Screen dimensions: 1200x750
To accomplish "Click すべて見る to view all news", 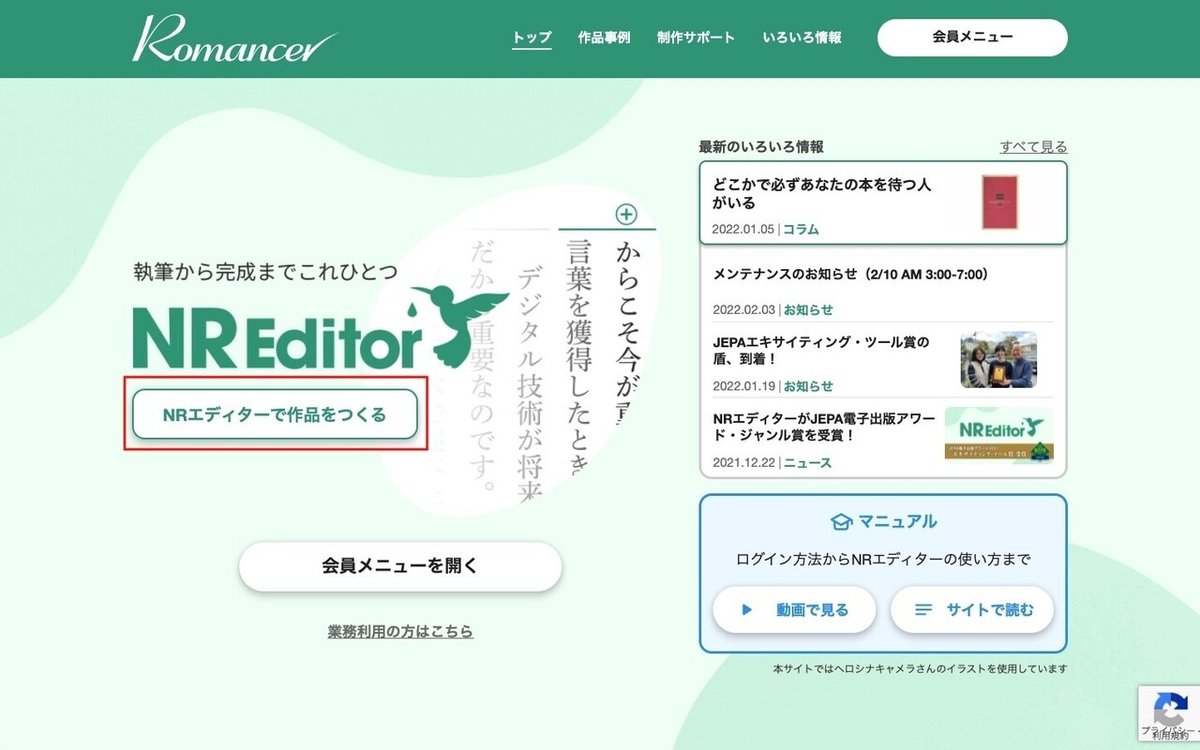I will 1034,146.
